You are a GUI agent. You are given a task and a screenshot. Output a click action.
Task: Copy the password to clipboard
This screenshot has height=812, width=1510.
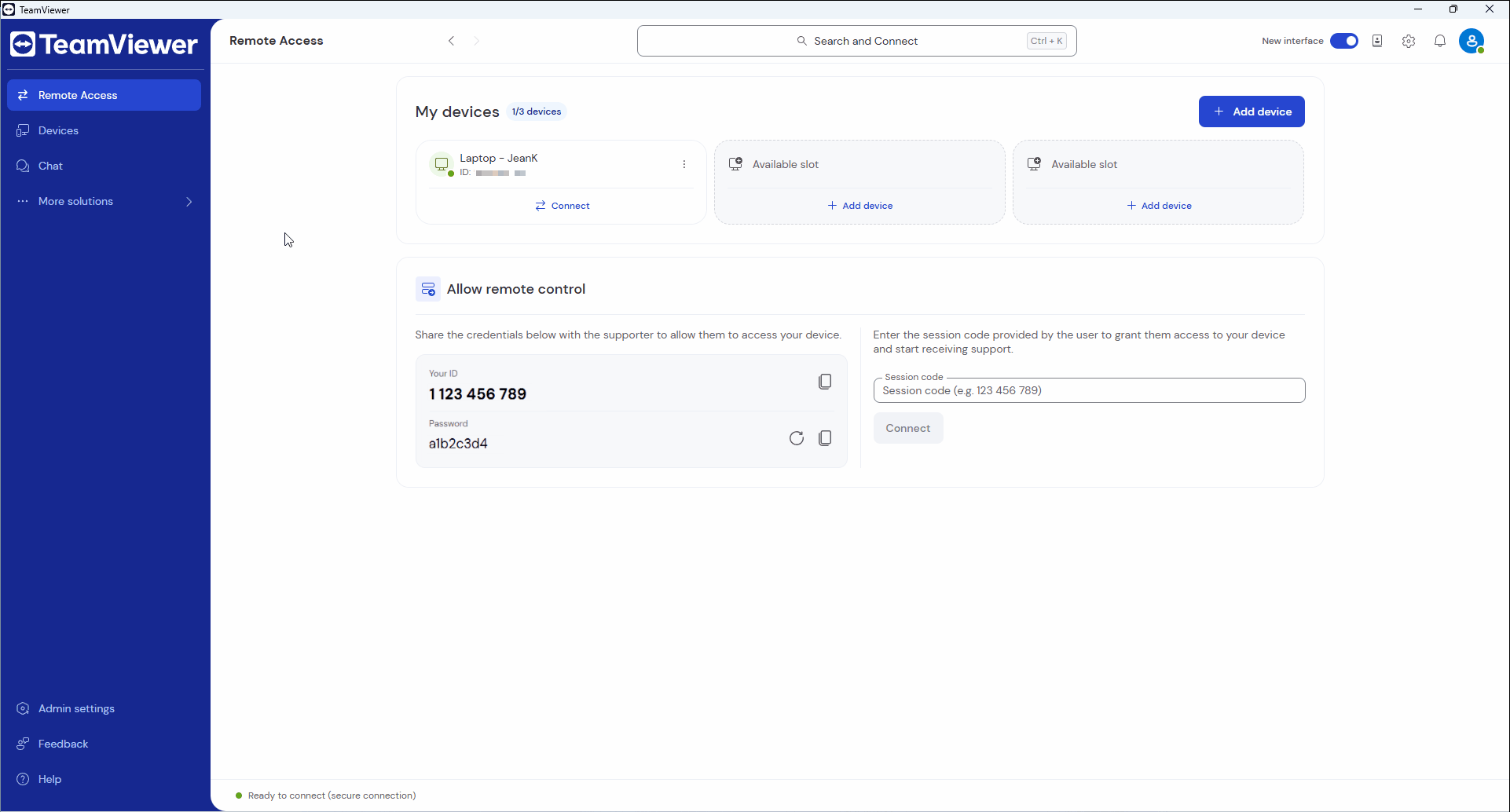tap(825, 438)
